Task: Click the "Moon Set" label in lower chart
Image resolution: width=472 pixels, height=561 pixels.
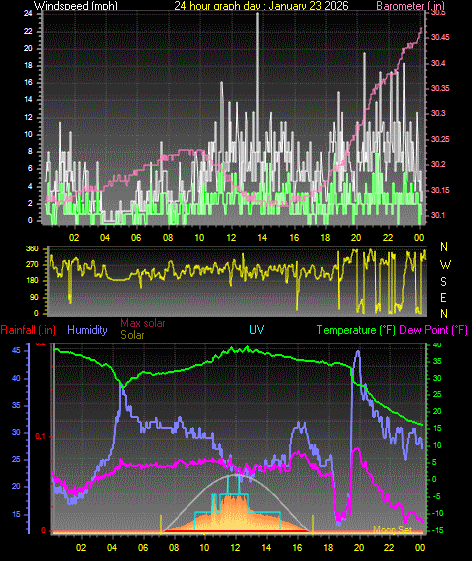Action: click(393, 529)
